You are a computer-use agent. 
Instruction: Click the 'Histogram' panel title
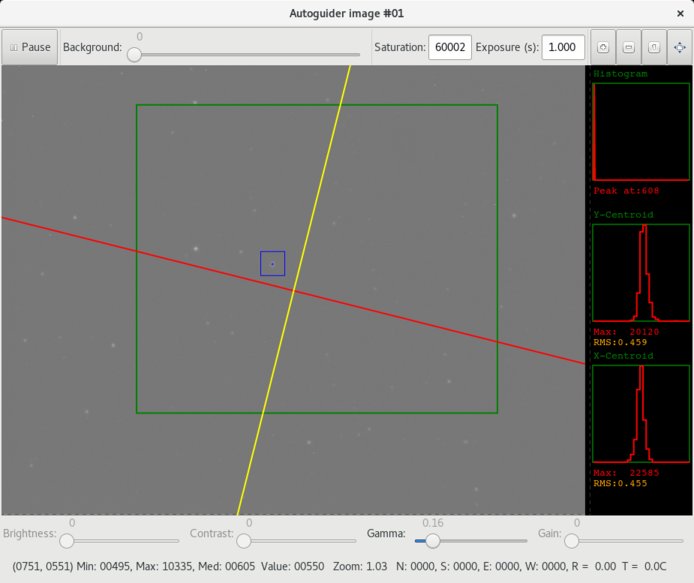tap(620, 74)
